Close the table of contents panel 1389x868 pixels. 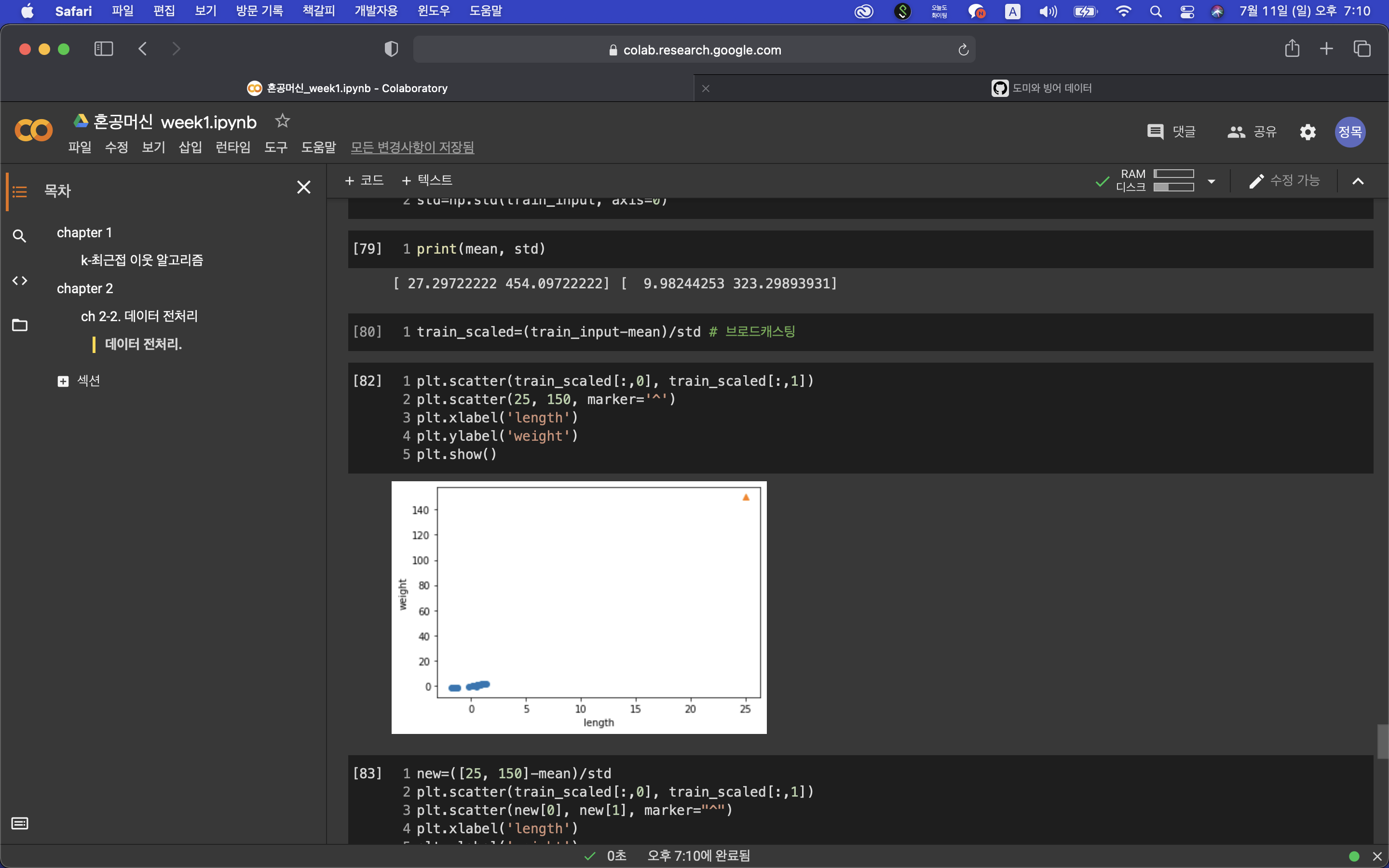(x=304, y=187)
